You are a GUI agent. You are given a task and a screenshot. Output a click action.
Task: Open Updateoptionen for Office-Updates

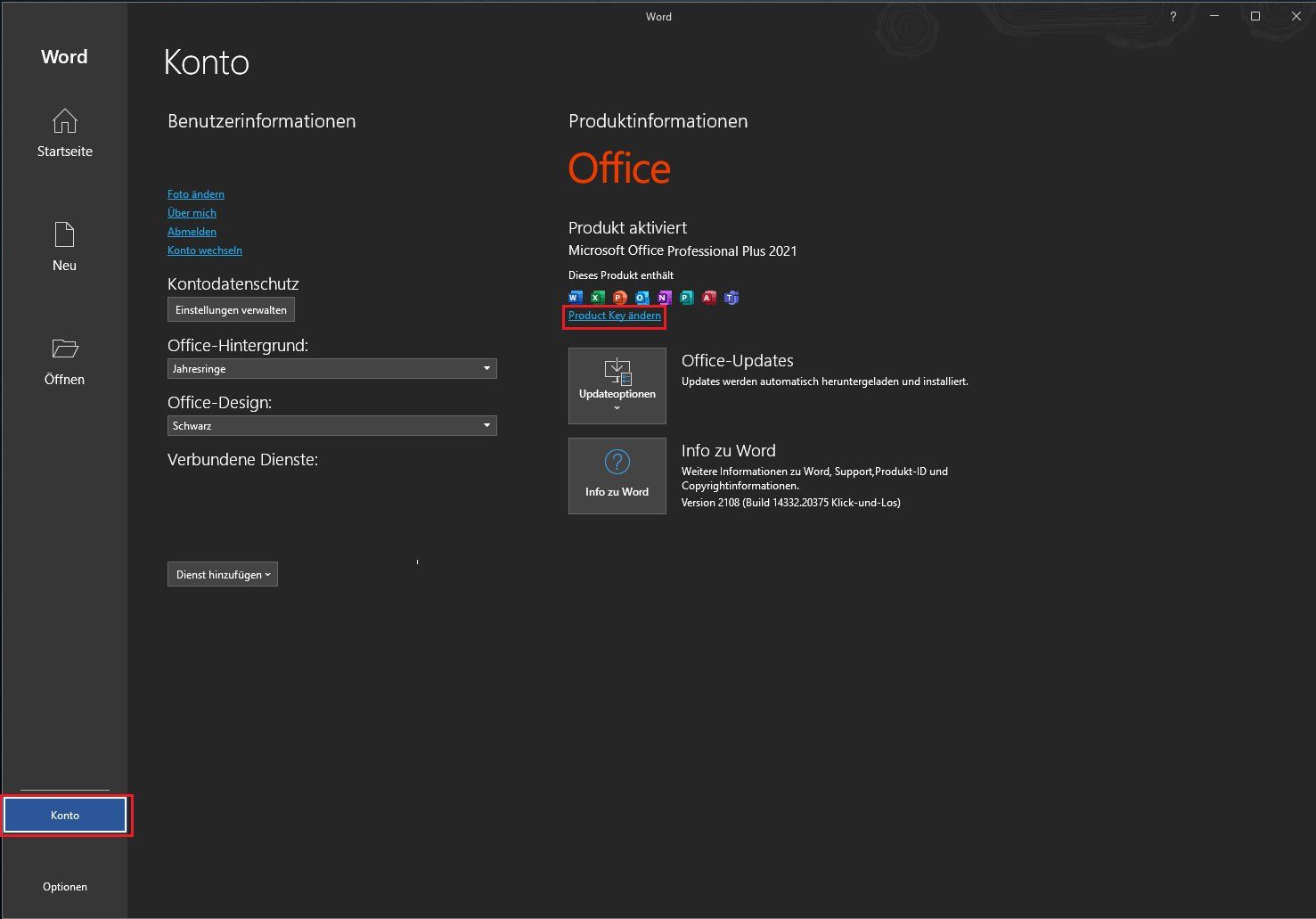pos(617,385)
